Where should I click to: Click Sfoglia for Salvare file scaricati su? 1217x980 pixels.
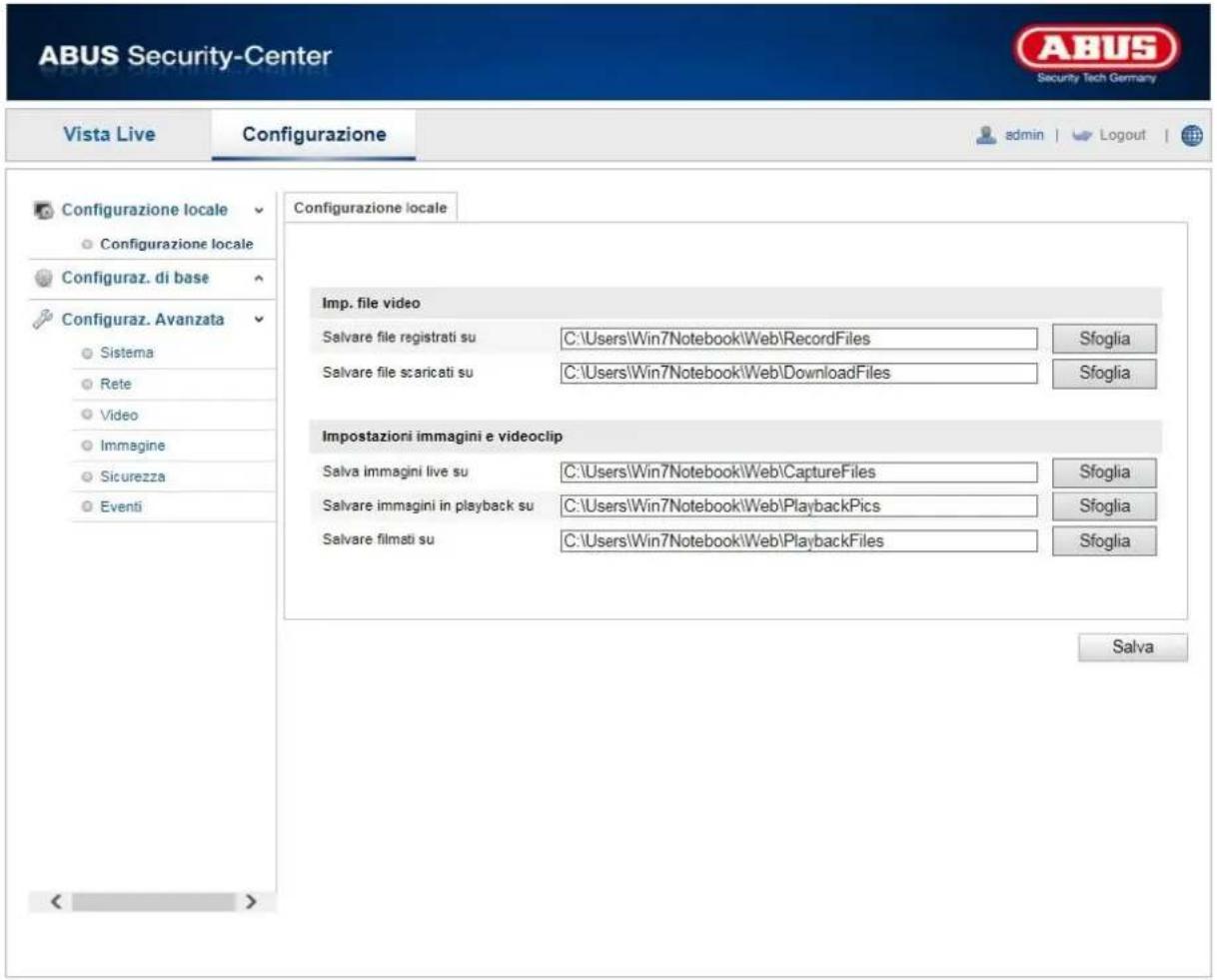pyautogui.click(x=1104, y=373)
